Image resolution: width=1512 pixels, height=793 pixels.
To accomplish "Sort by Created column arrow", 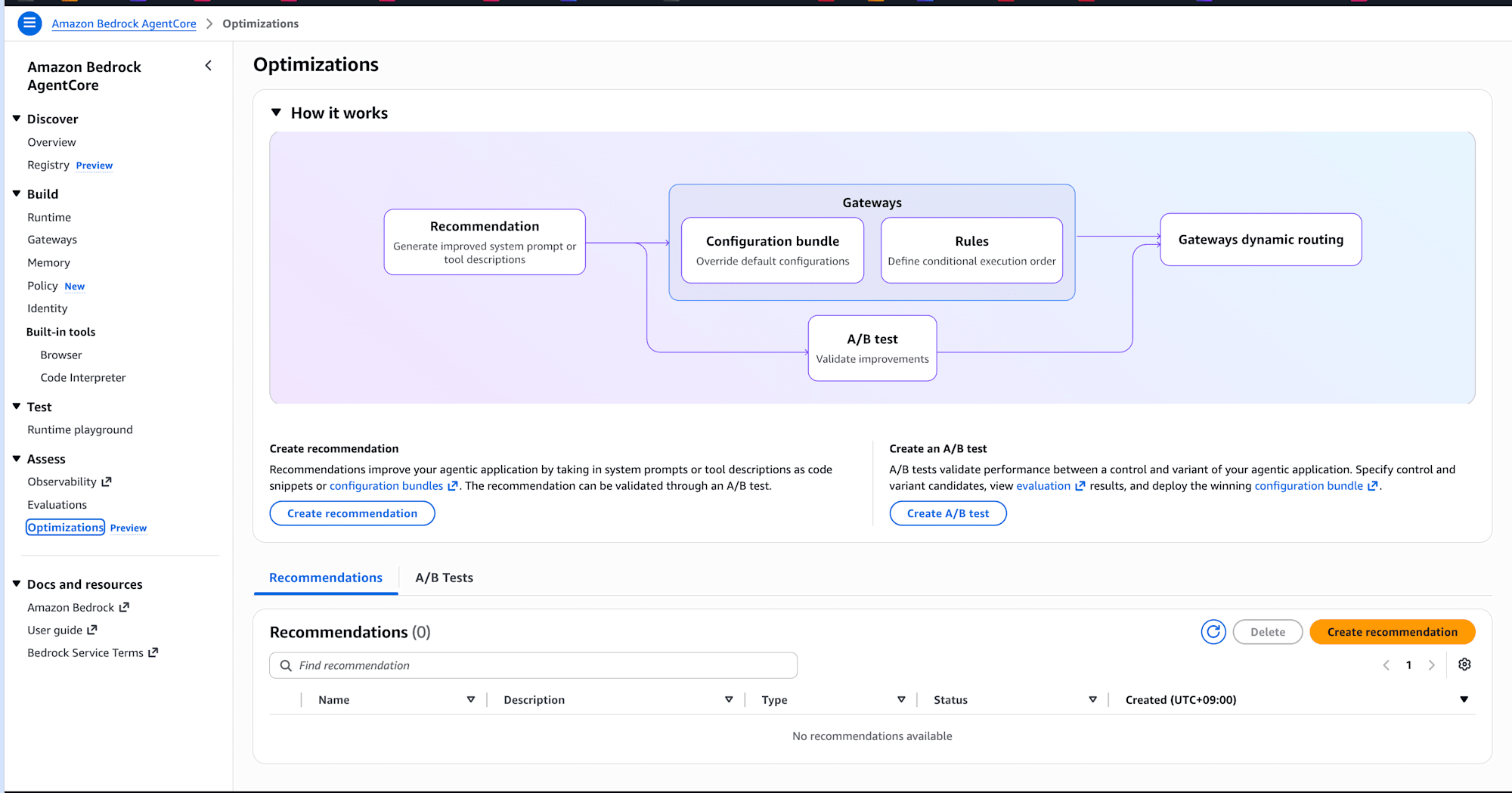I will coord(1464,700).
